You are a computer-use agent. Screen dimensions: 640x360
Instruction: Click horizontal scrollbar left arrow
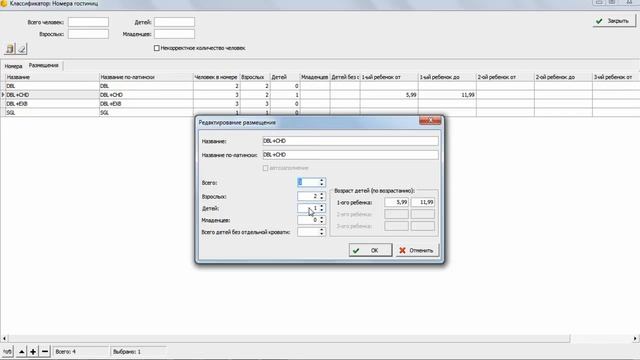pos(4,338)
